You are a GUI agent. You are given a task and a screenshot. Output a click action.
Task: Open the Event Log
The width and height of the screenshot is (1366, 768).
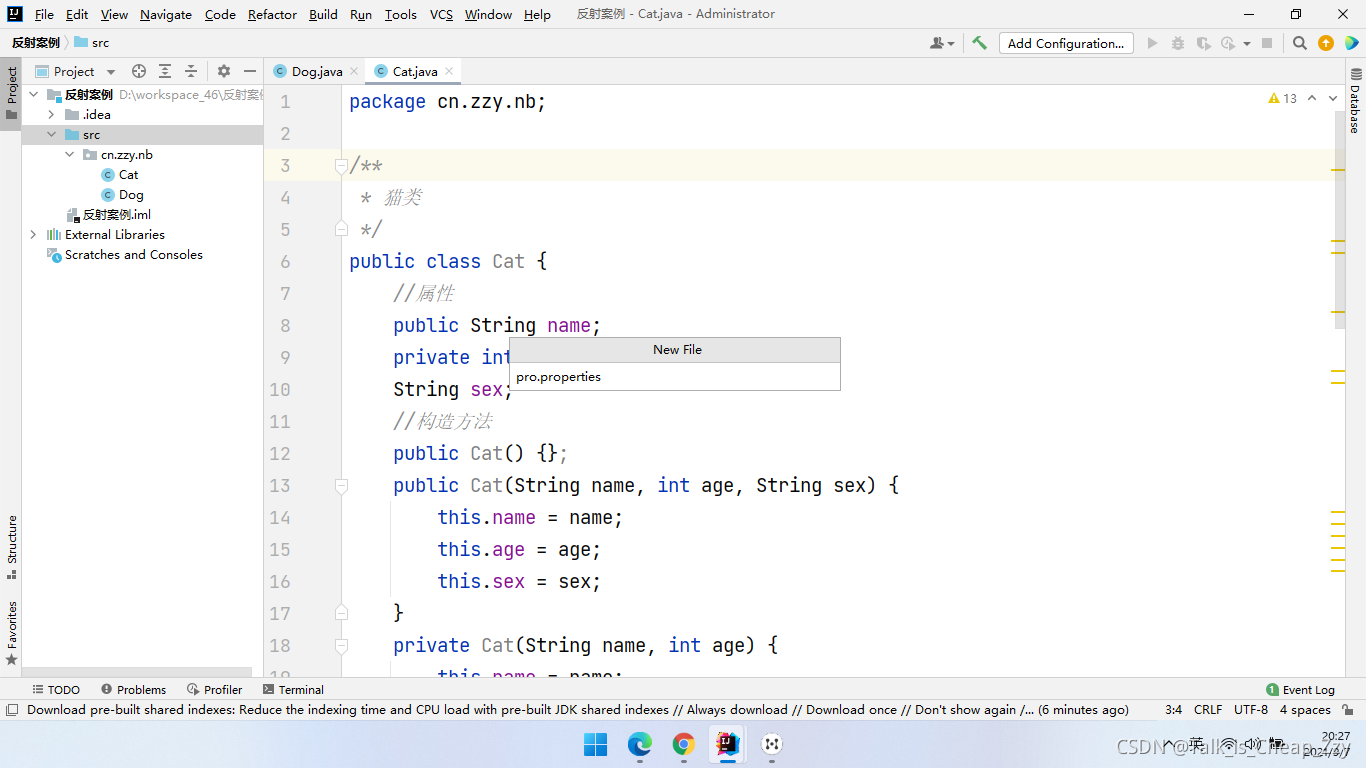click(x=1300, y=689)
